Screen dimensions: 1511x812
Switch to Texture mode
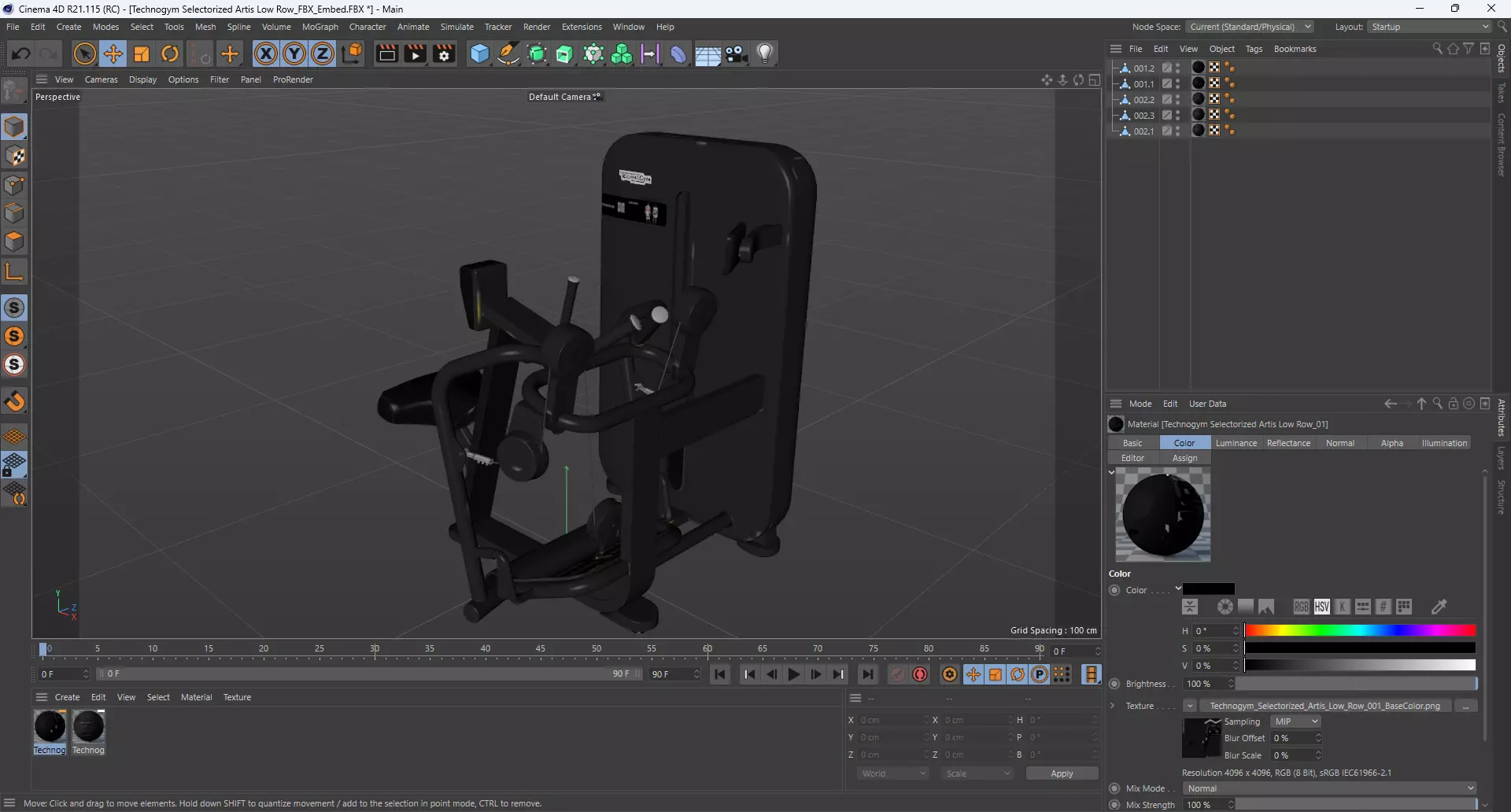pyautogui.click(x=15, y=156)
